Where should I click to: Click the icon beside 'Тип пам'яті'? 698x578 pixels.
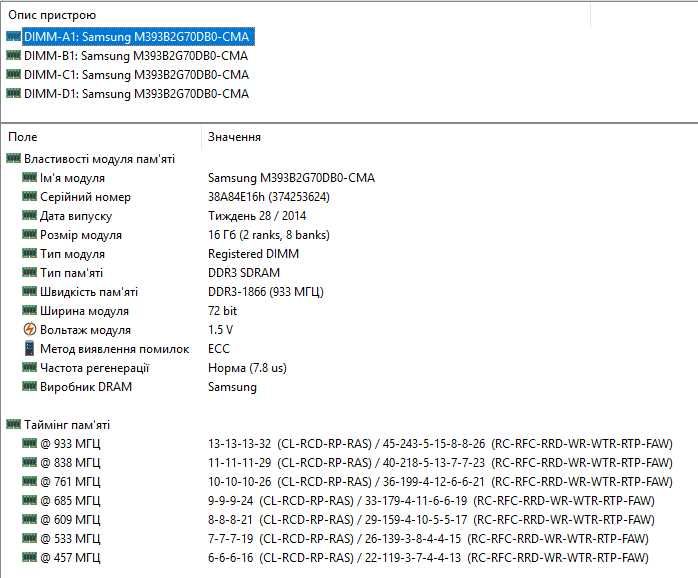29,272
